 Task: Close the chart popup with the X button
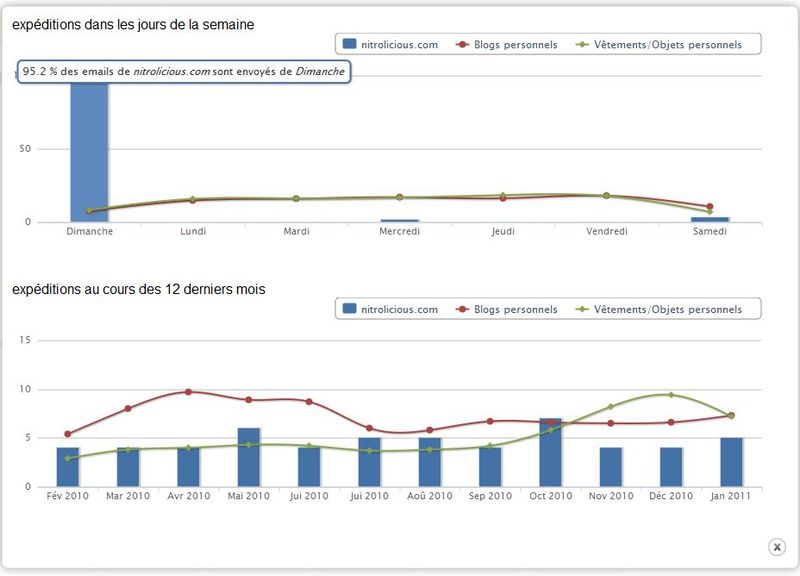tap(777, 547)
